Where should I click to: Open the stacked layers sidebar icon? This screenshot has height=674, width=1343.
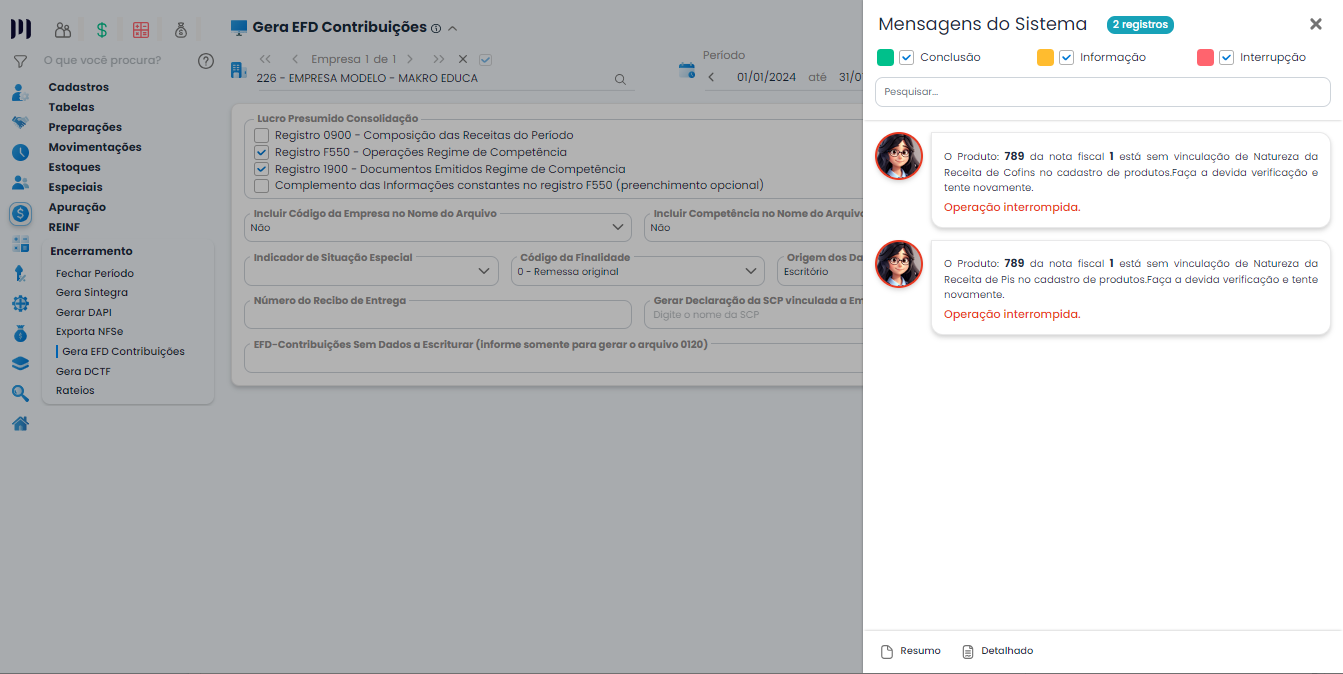coord(20,364)
